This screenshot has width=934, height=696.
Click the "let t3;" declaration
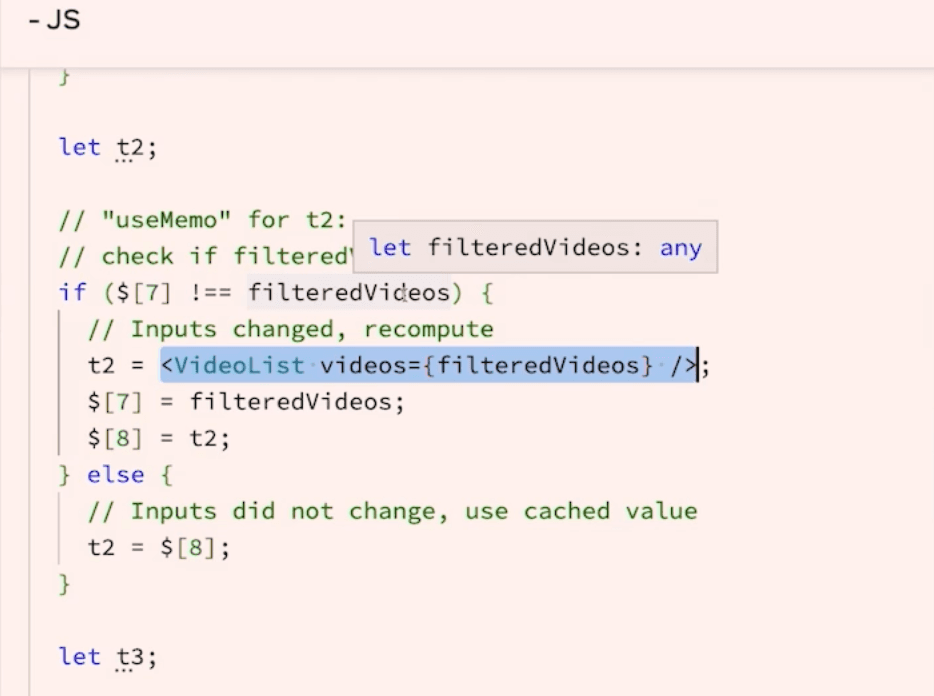[x=106, y=656]
